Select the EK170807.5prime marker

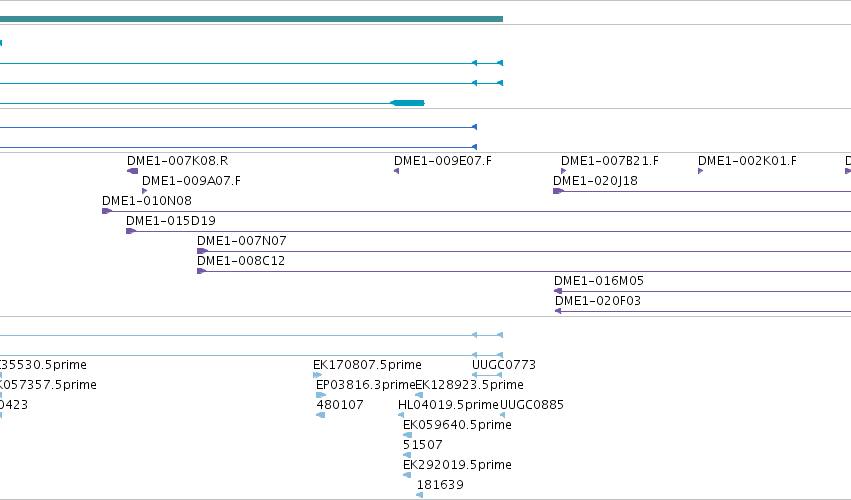coord(317,375)
